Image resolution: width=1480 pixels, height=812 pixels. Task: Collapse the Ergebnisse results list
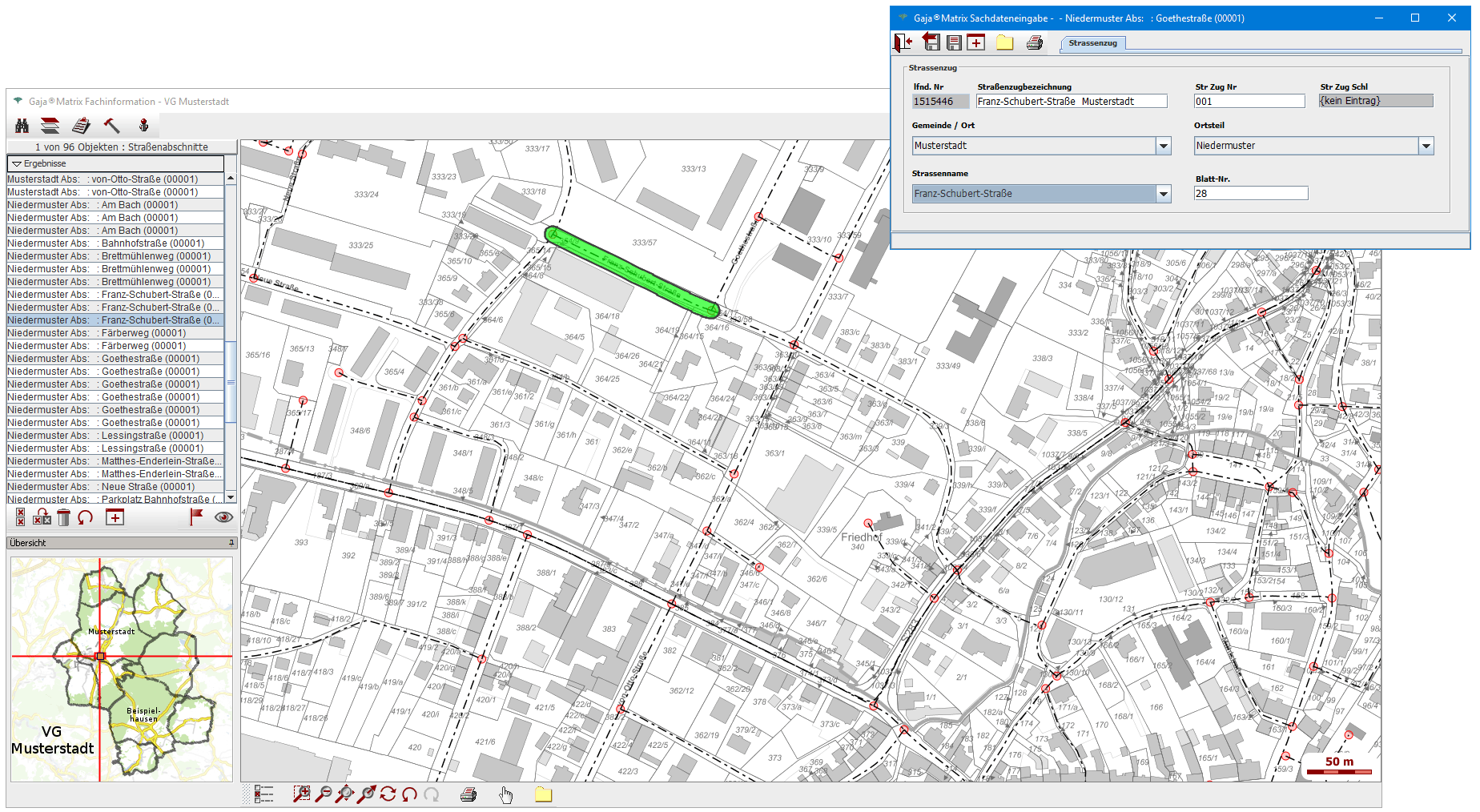click(x=16, y=163)
